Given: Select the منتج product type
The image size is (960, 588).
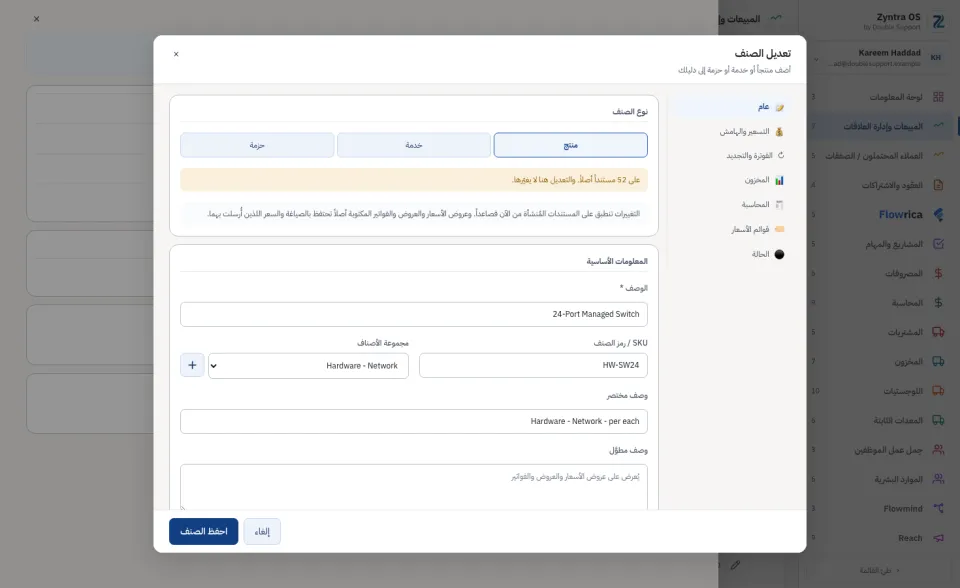Looking at the screenshot, I should (x=571, y=145).
